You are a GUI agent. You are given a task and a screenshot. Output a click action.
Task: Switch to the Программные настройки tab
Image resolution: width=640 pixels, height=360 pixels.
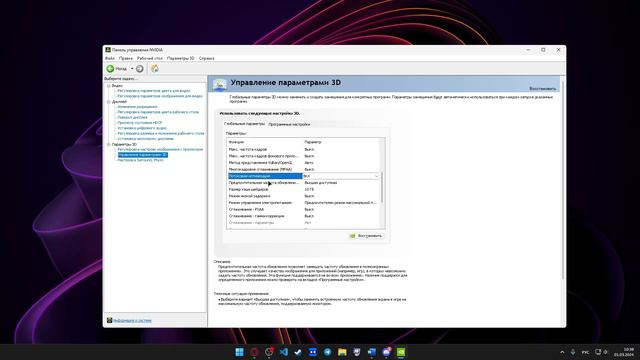(289, 124)
